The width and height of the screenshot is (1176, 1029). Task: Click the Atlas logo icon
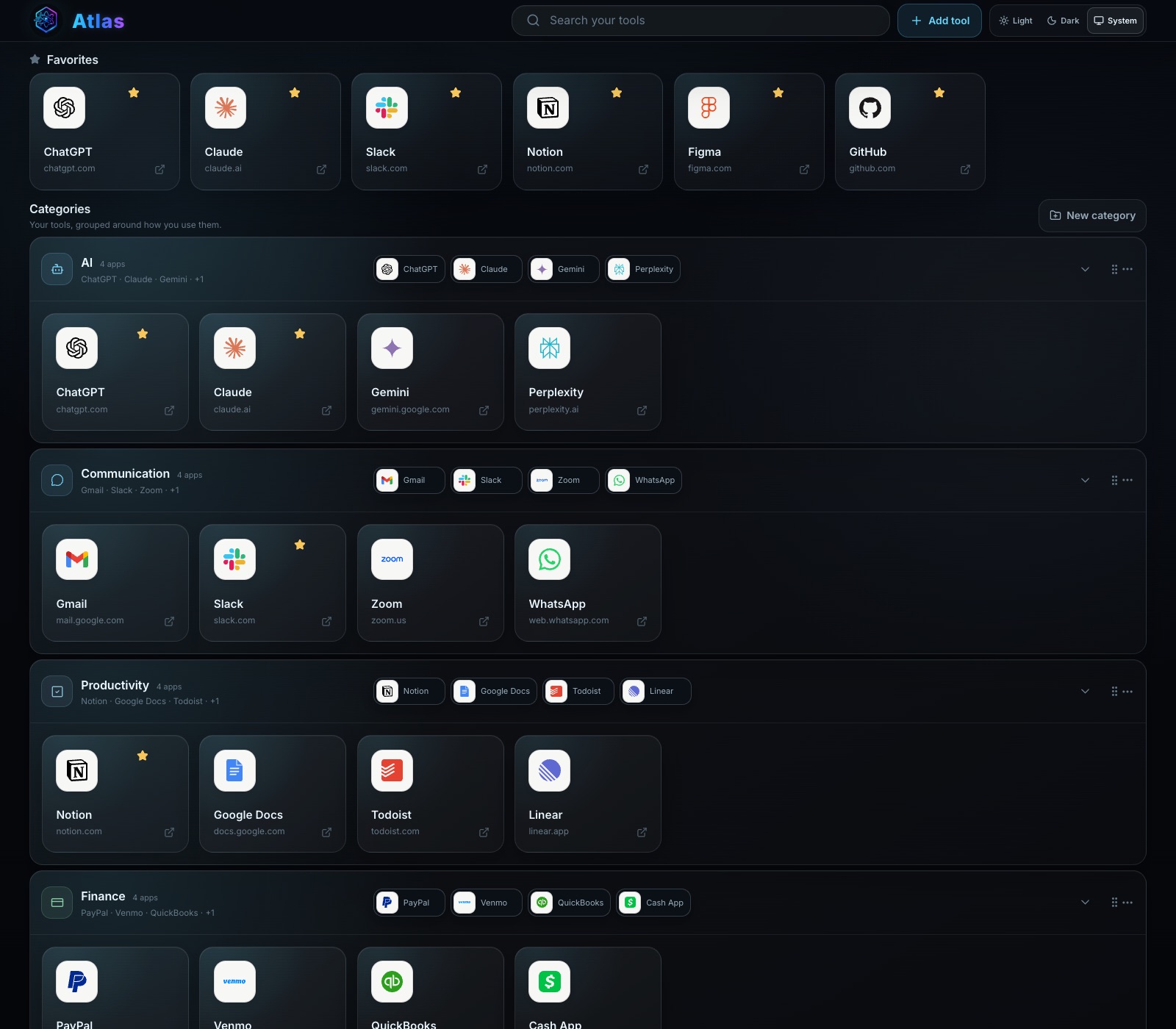coord(46,20)
